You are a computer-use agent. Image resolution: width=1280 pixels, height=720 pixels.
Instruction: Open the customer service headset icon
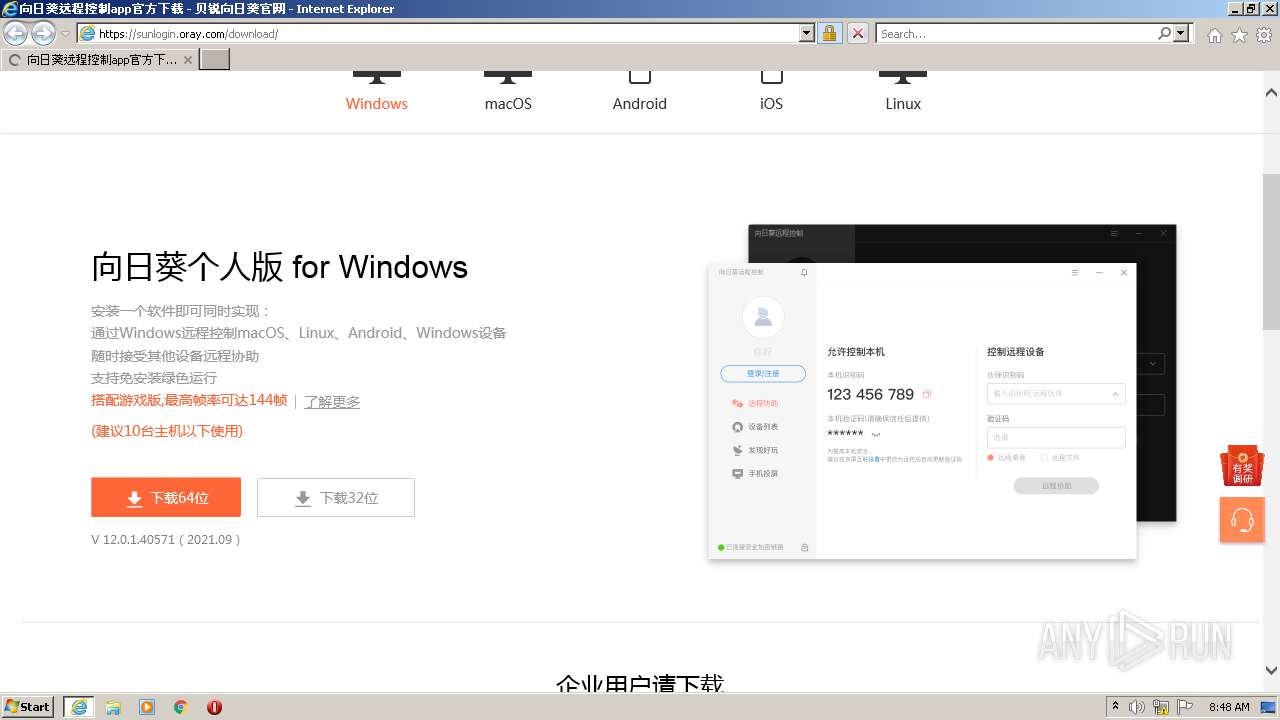[1242, 520]
